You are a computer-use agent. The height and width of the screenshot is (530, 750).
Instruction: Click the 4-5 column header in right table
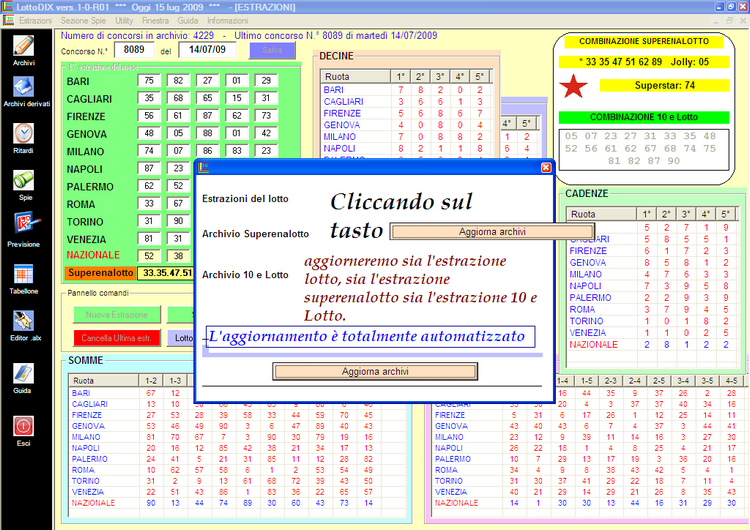[731, 381]
